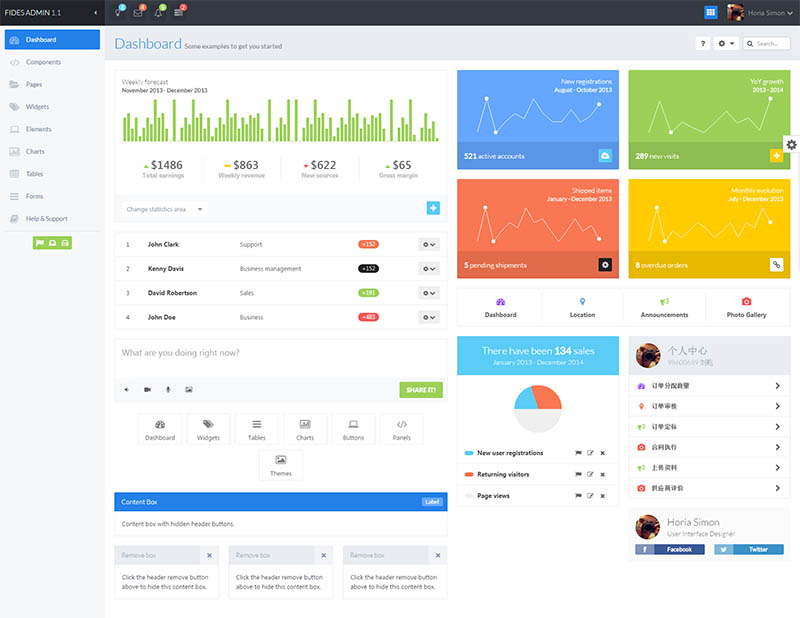Switch to the Announcements tab

pyautogui.click(x=664, y=308)
